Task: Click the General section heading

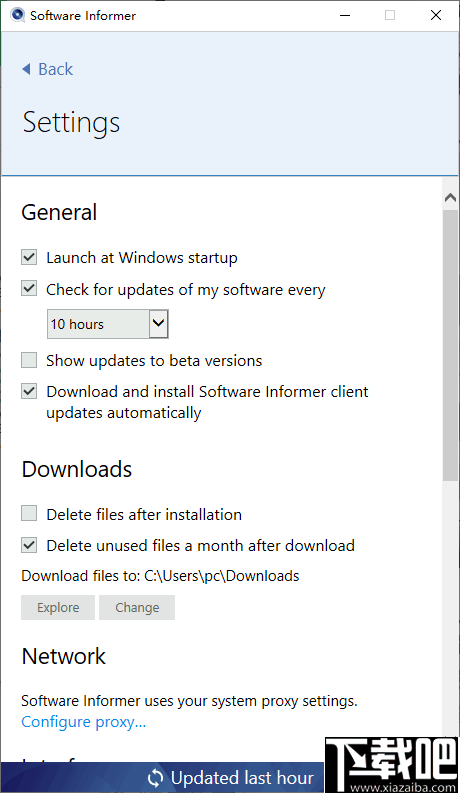Action: (x=59, y=212)
